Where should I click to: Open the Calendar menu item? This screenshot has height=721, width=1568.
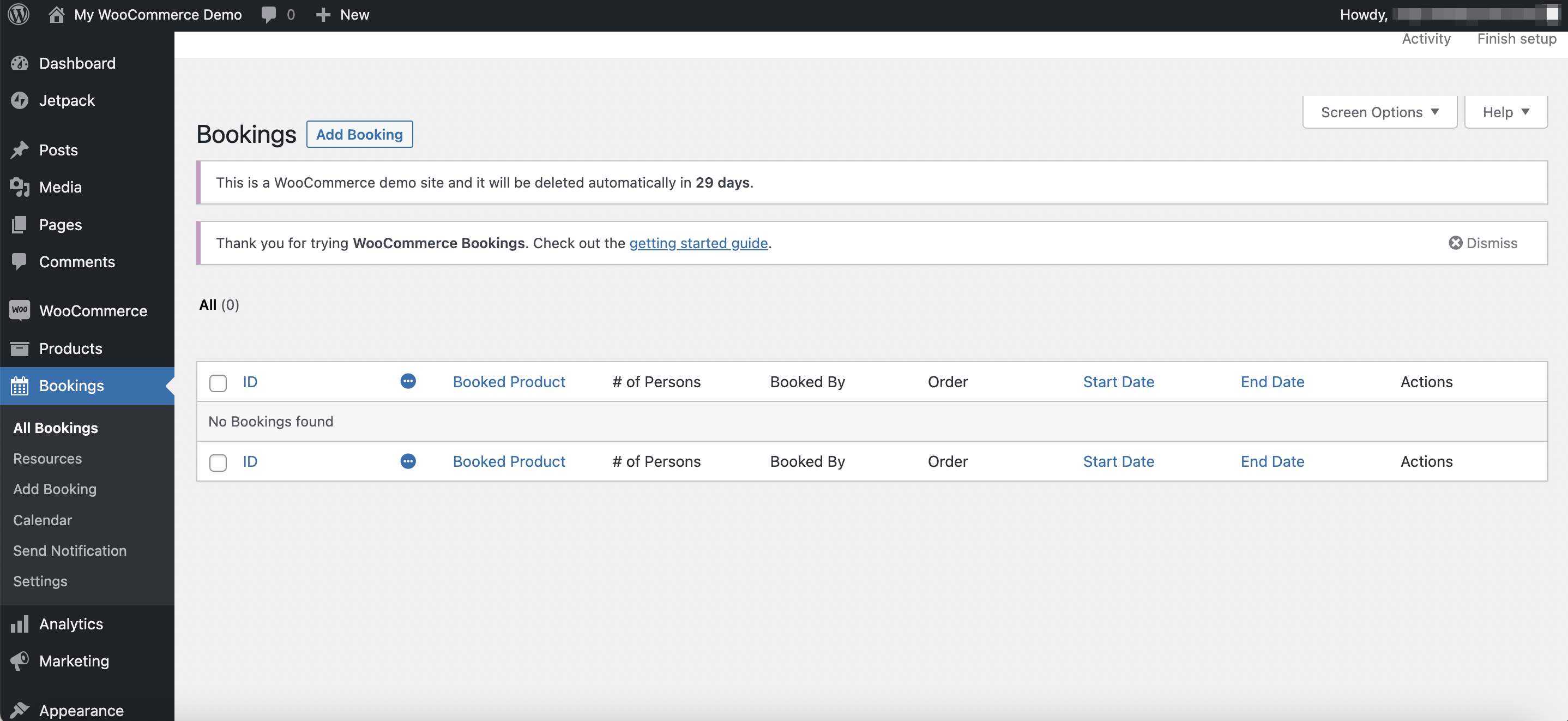coord(42,519)
